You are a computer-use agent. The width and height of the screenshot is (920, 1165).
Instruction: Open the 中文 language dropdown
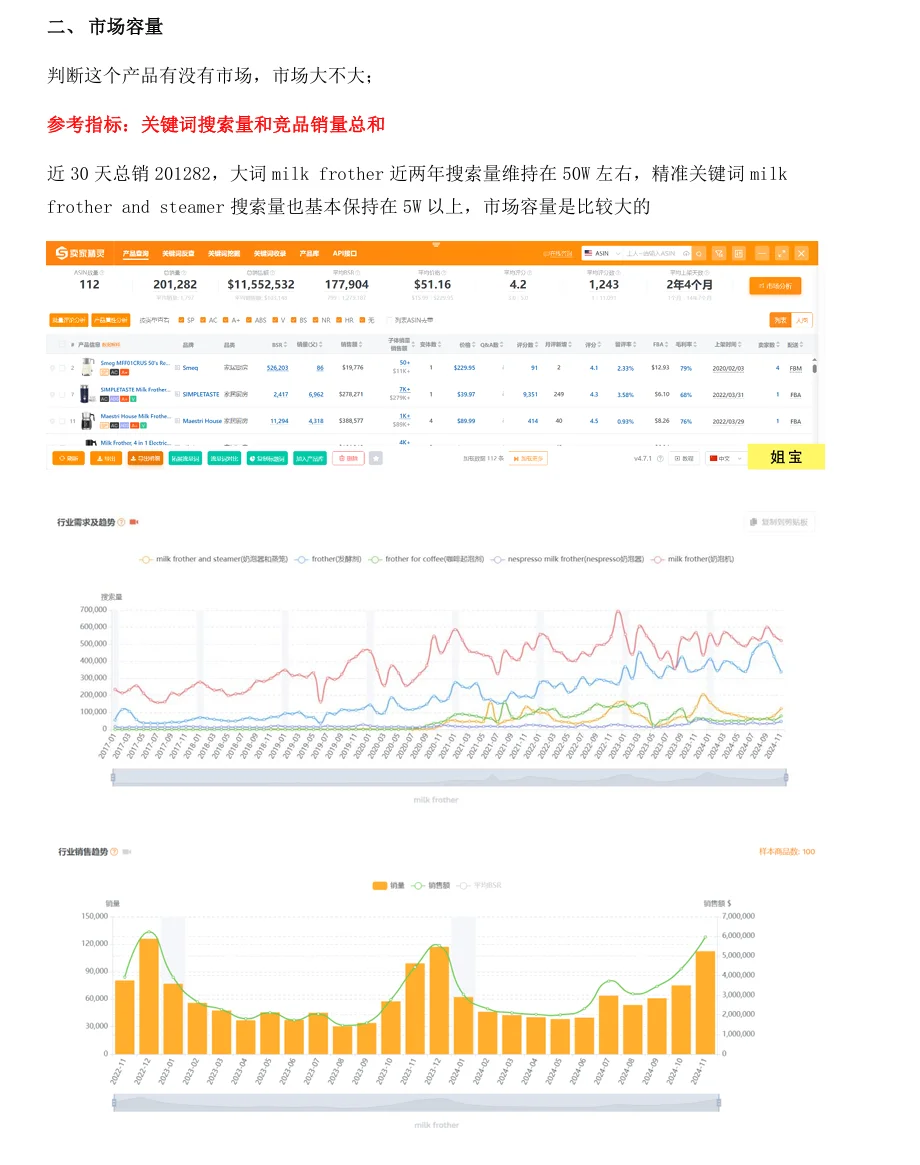(x=727, y=458)
